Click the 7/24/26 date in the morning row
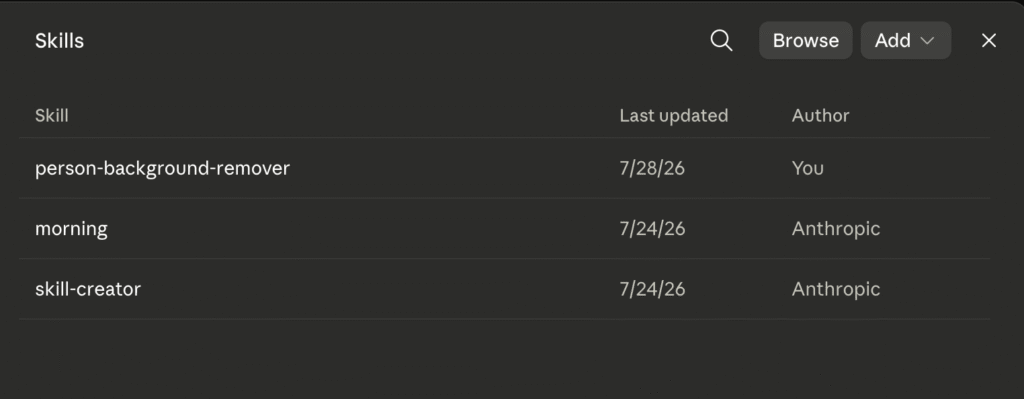1024x399 pixels. (652, 229)
